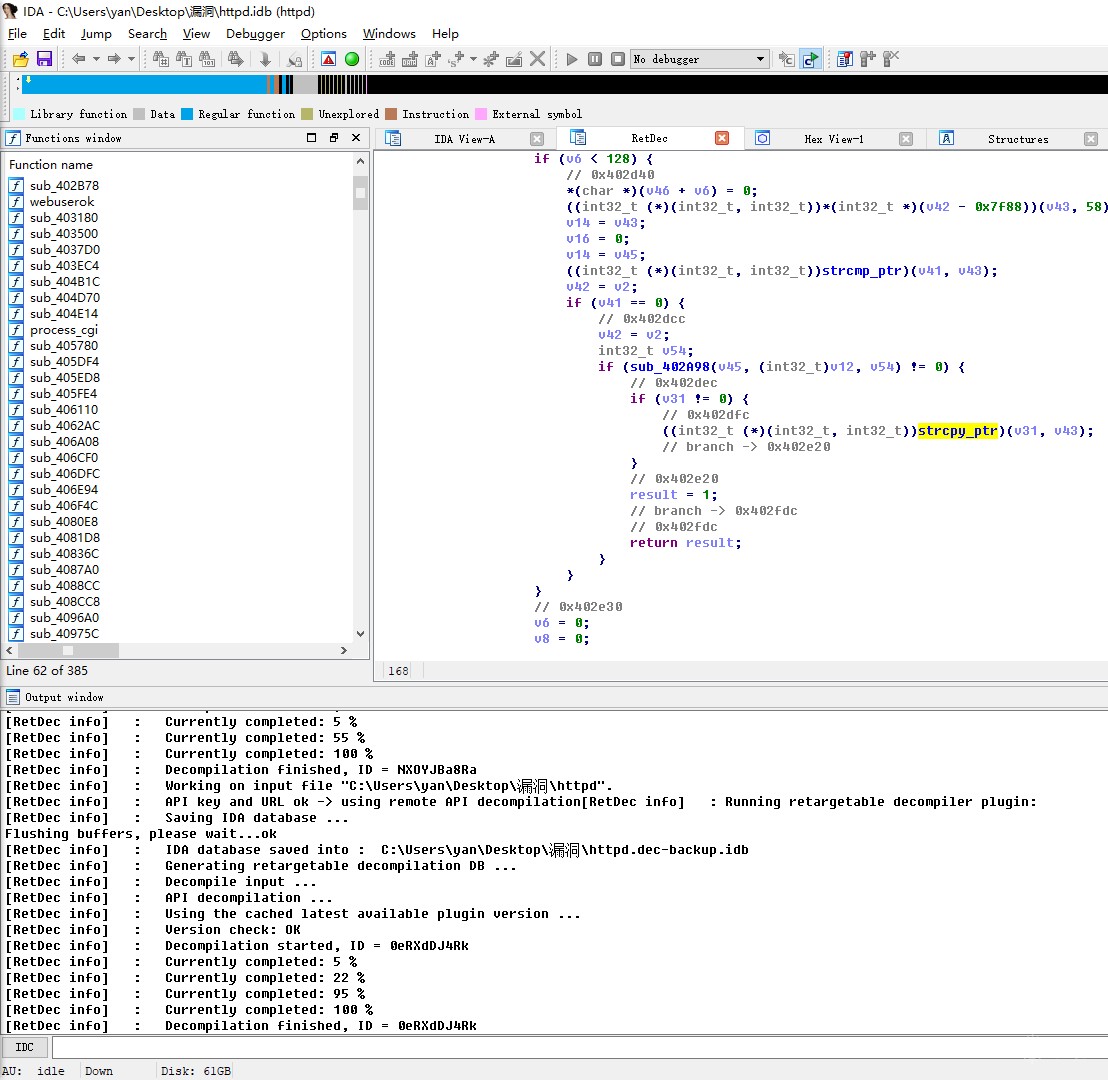Close the RetDec tab
The image size is (1108, 1080).
(x=722, y=138)
